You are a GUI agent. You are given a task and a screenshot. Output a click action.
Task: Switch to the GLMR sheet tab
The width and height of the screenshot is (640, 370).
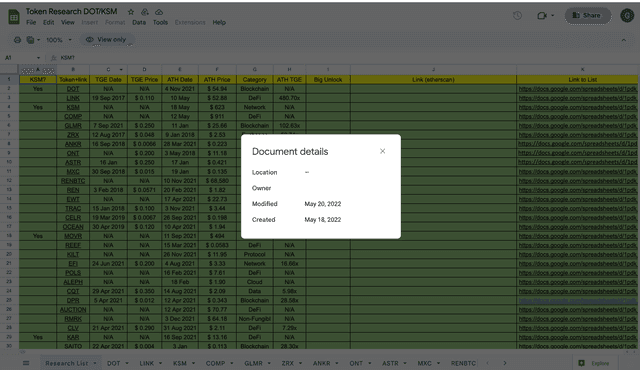click(253, 363)
